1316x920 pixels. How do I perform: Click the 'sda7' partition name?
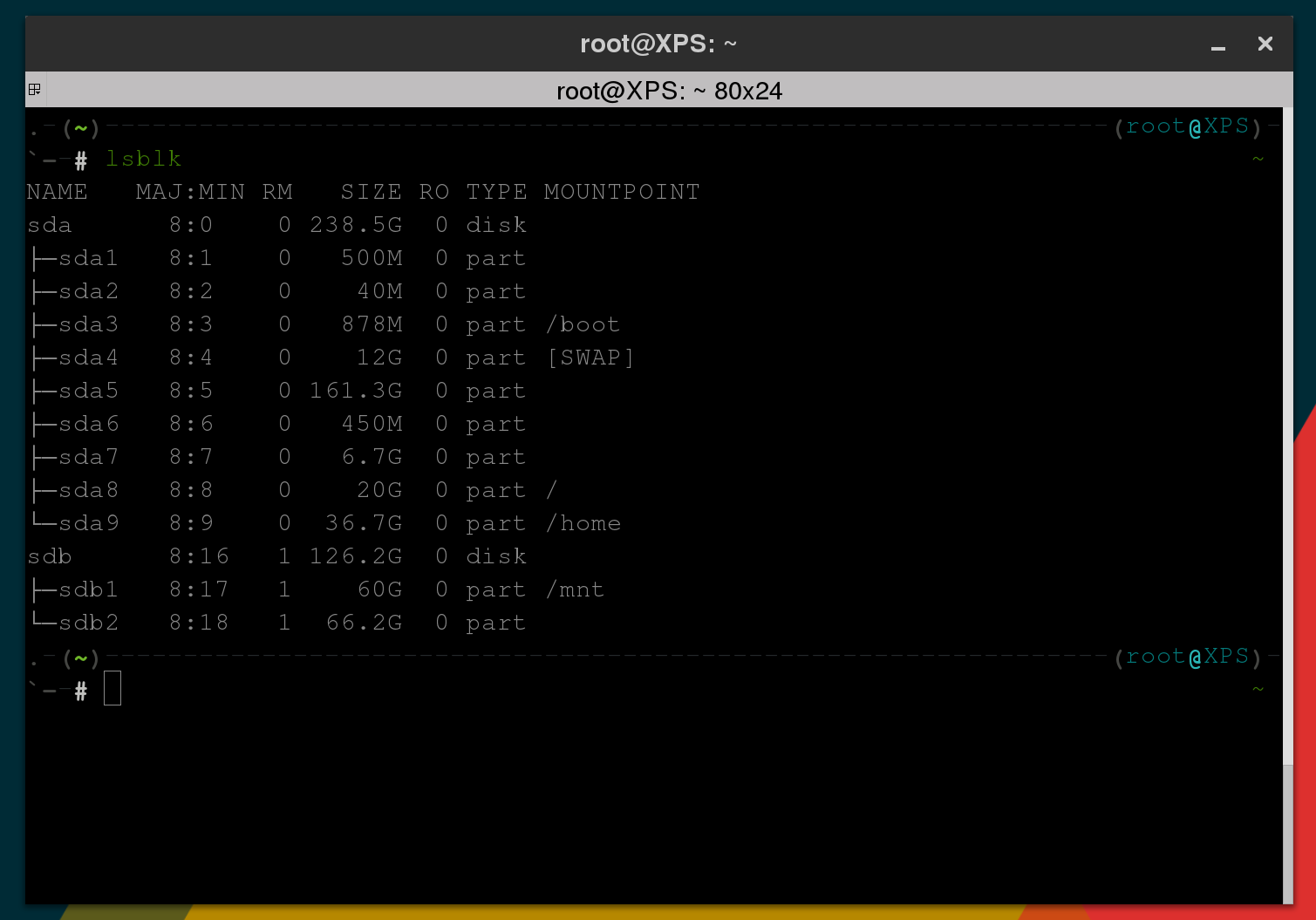pos(88,457)
